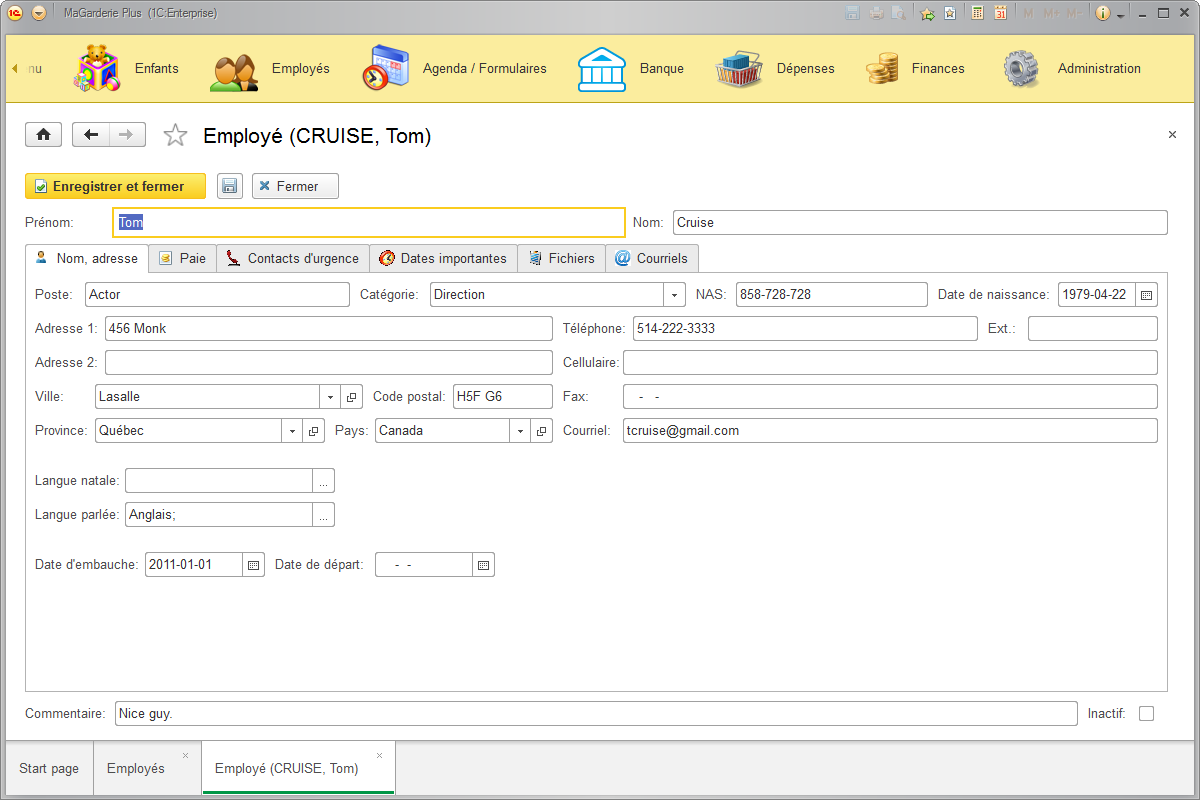Toggle the Inactif checkbox
The image size is (1200, 800).
(1146, 713)
